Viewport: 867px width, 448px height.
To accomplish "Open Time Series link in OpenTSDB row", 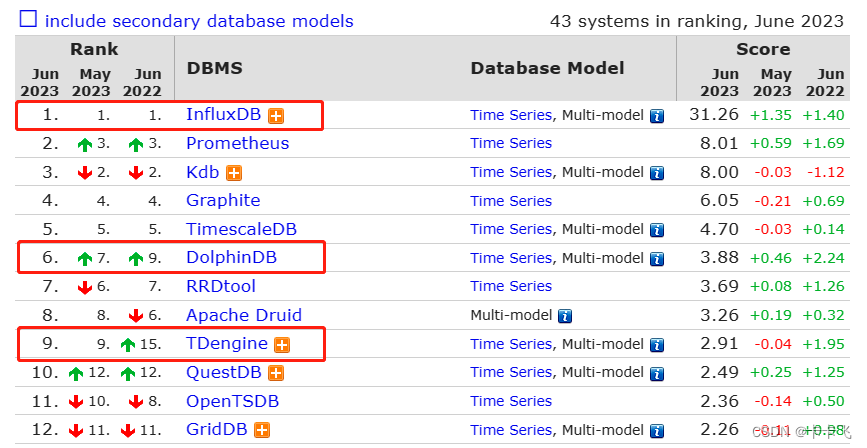I will coord(511,401).
